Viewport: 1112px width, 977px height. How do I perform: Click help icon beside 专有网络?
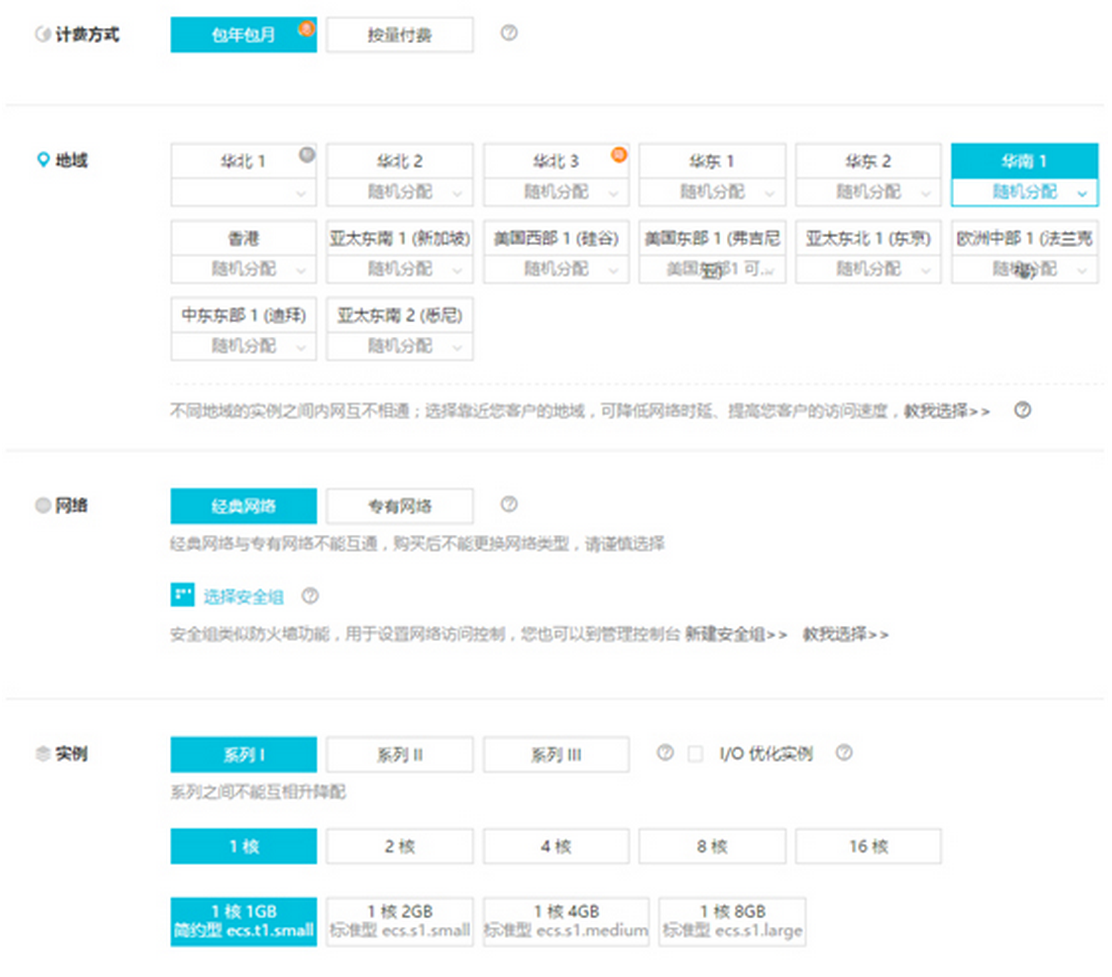tap(509, 504)
